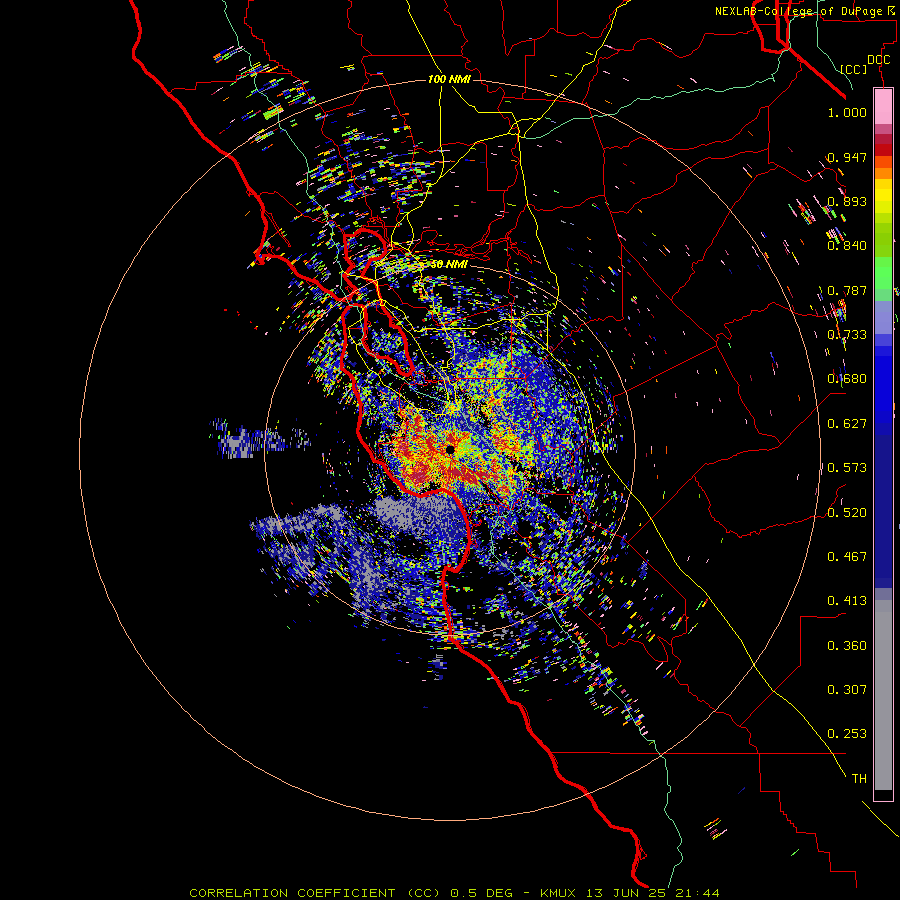Click the 0.787 legend value

coord(847,290)
